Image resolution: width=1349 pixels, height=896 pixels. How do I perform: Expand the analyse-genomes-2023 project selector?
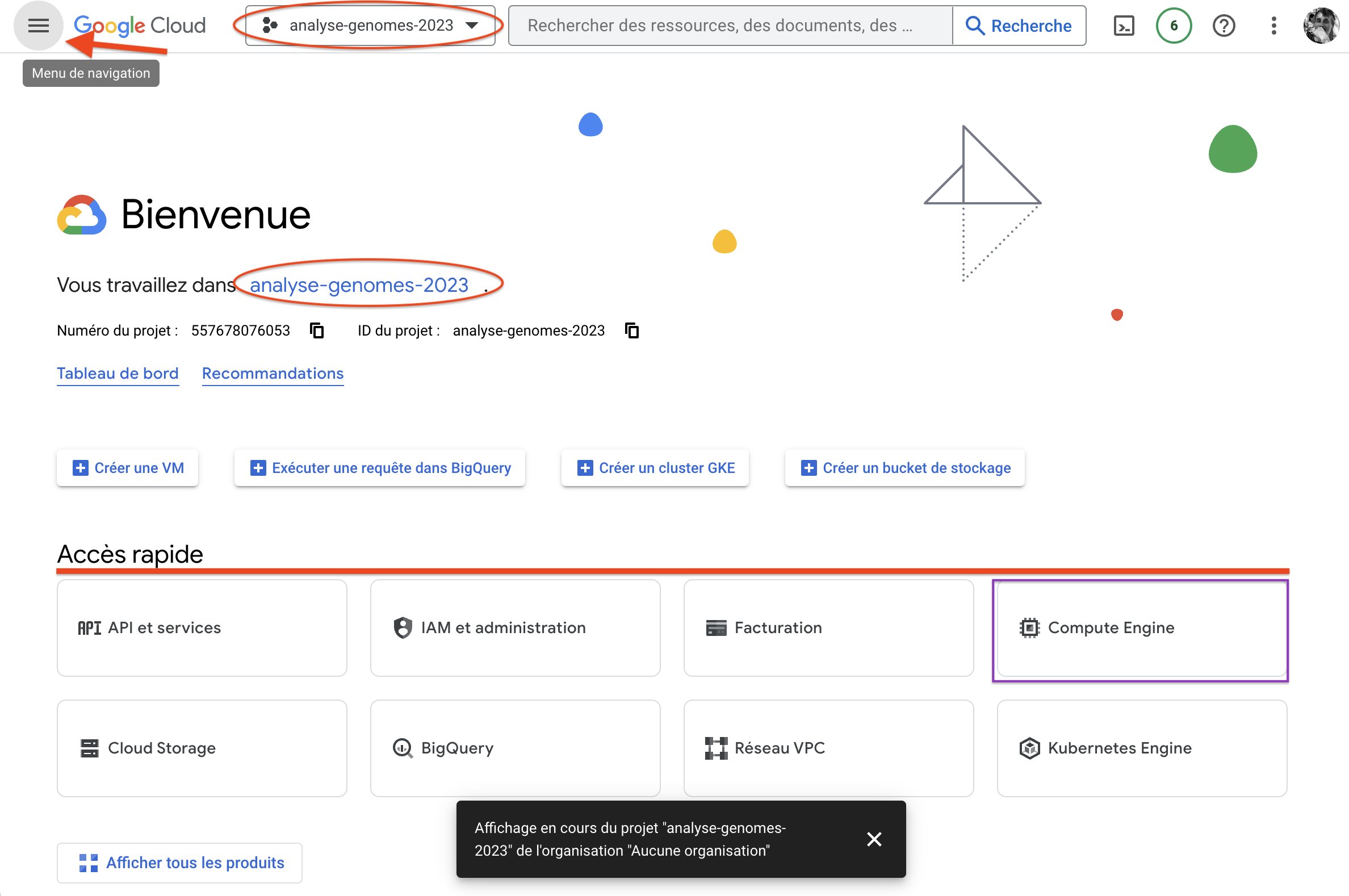[370, 26]
